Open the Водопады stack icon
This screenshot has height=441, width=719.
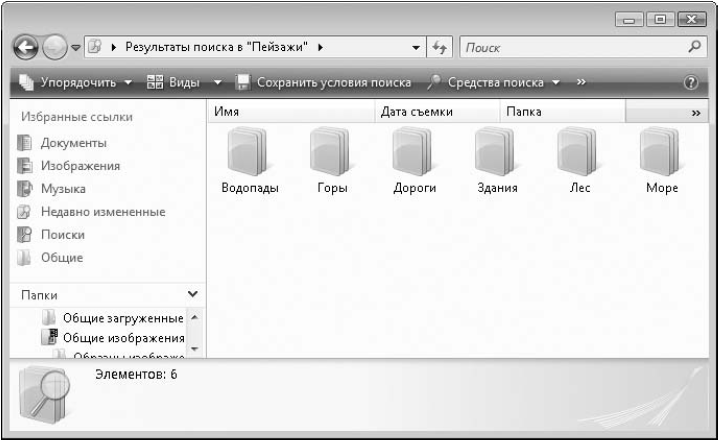tap(249, 152)
